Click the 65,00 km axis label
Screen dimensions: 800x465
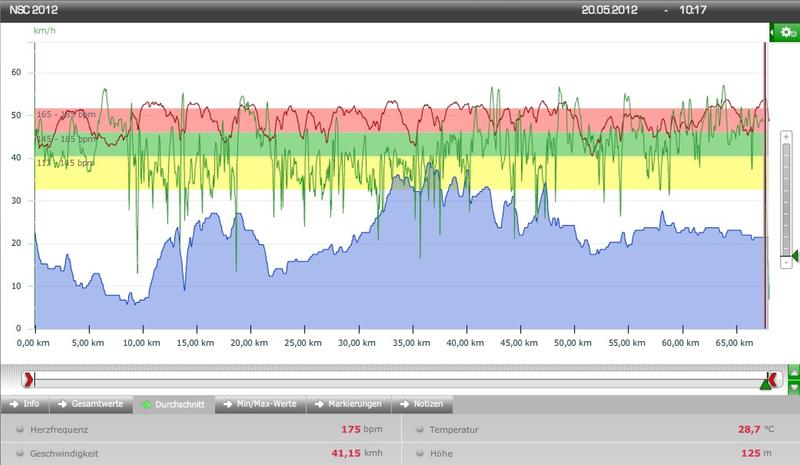(734, 343)
